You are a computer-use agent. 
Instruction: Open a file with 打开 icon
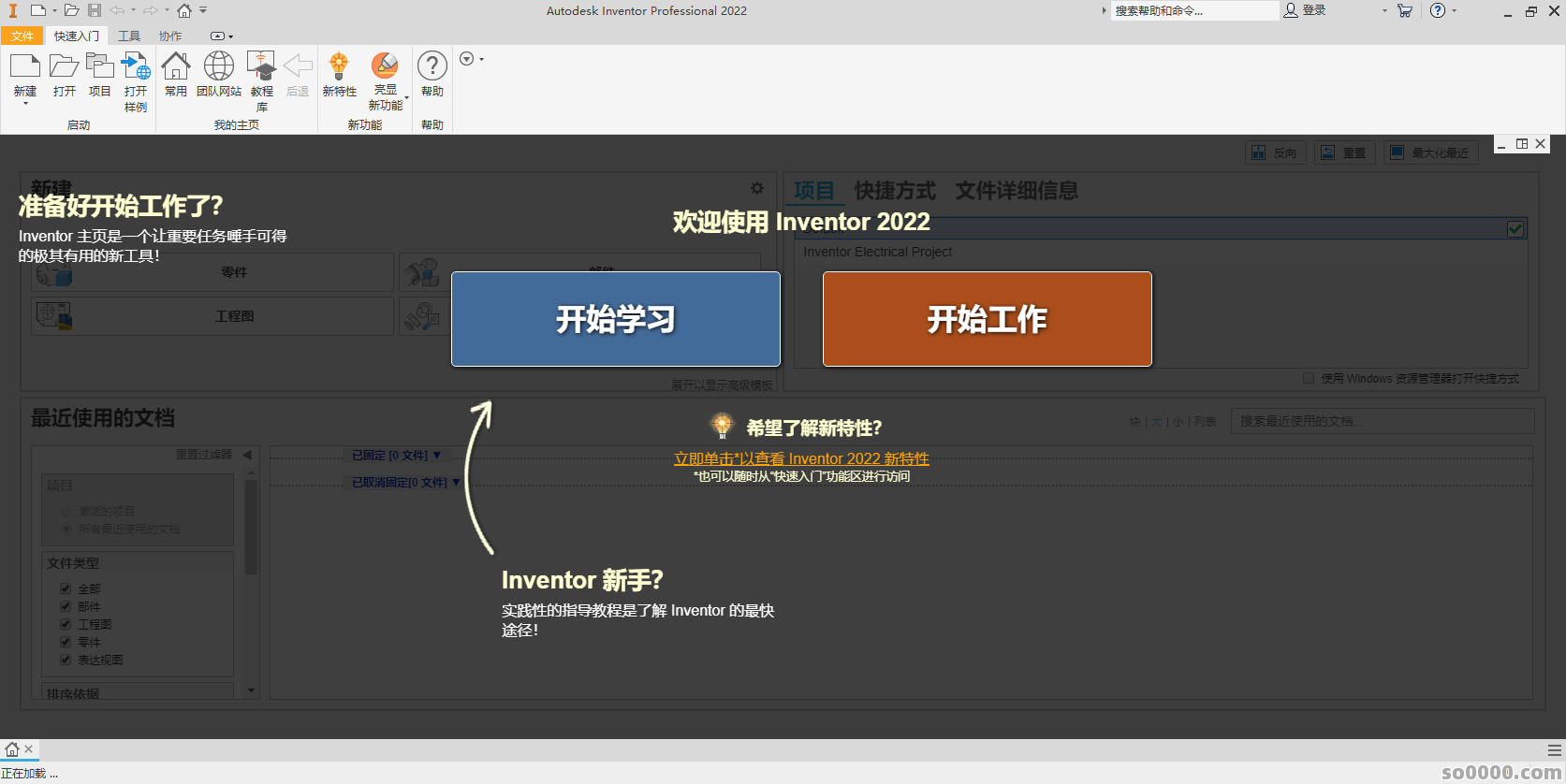[64, 67]
